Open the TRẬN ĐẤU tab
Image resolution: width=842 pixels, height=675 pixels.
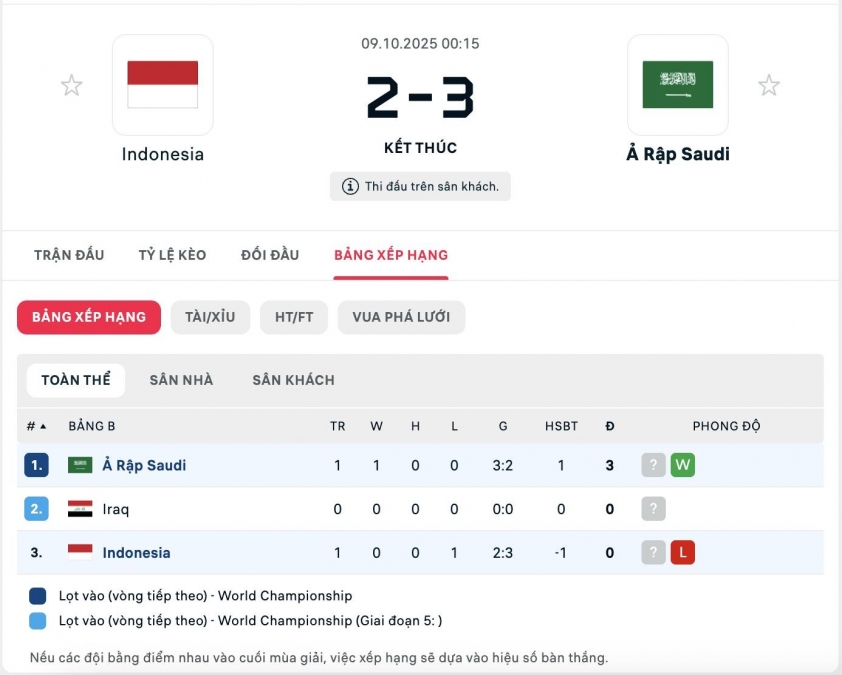(x=69, y=255)
